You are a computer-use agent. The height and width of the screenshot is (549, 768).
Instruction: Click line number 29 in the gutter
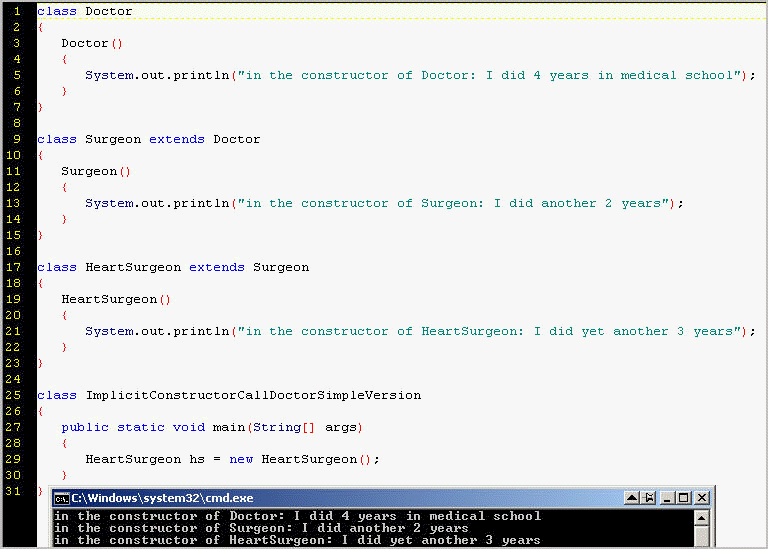point(13,459)
